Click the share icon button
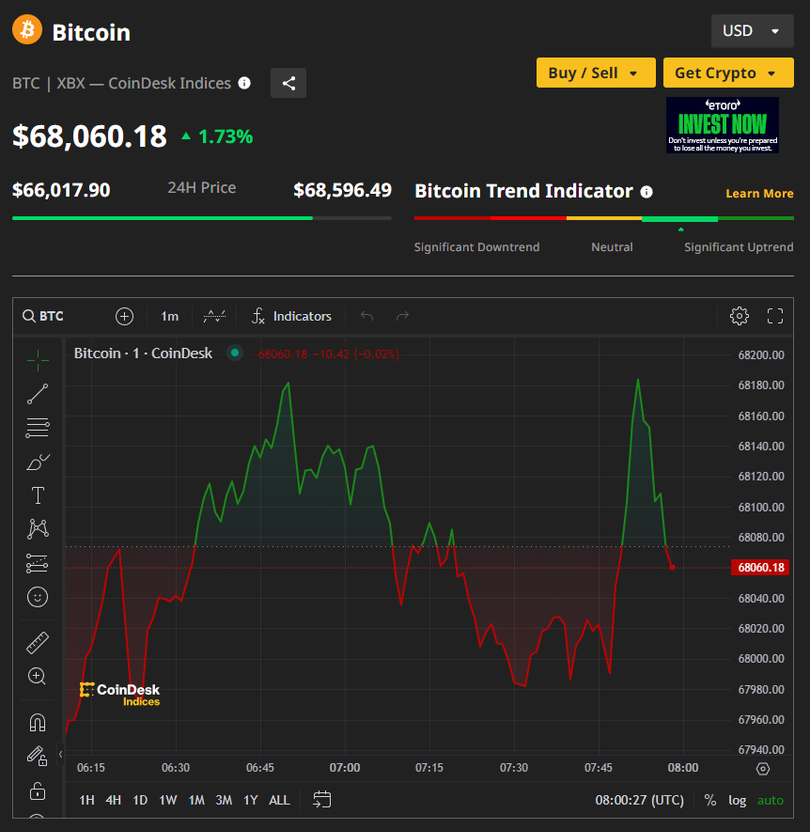 point(289,83)
